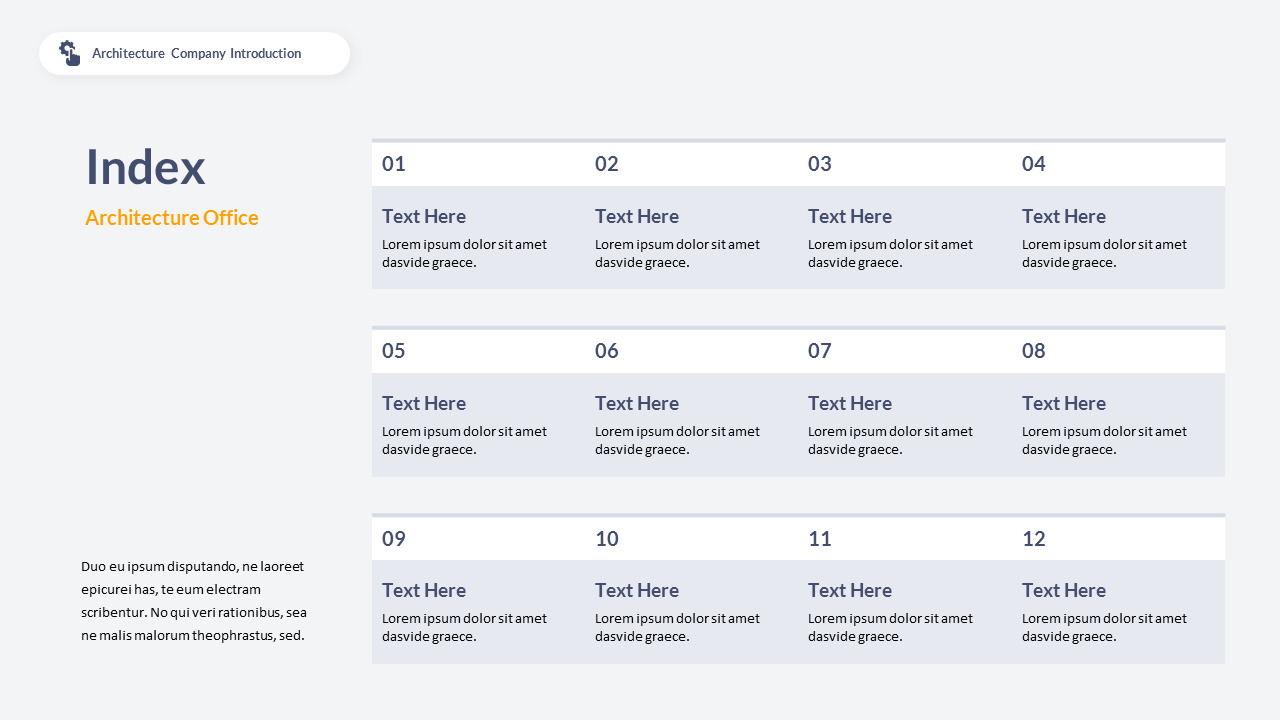Select Text Here heading under 07
Screen dimensions: 1280x720
[x=850, y=403]
